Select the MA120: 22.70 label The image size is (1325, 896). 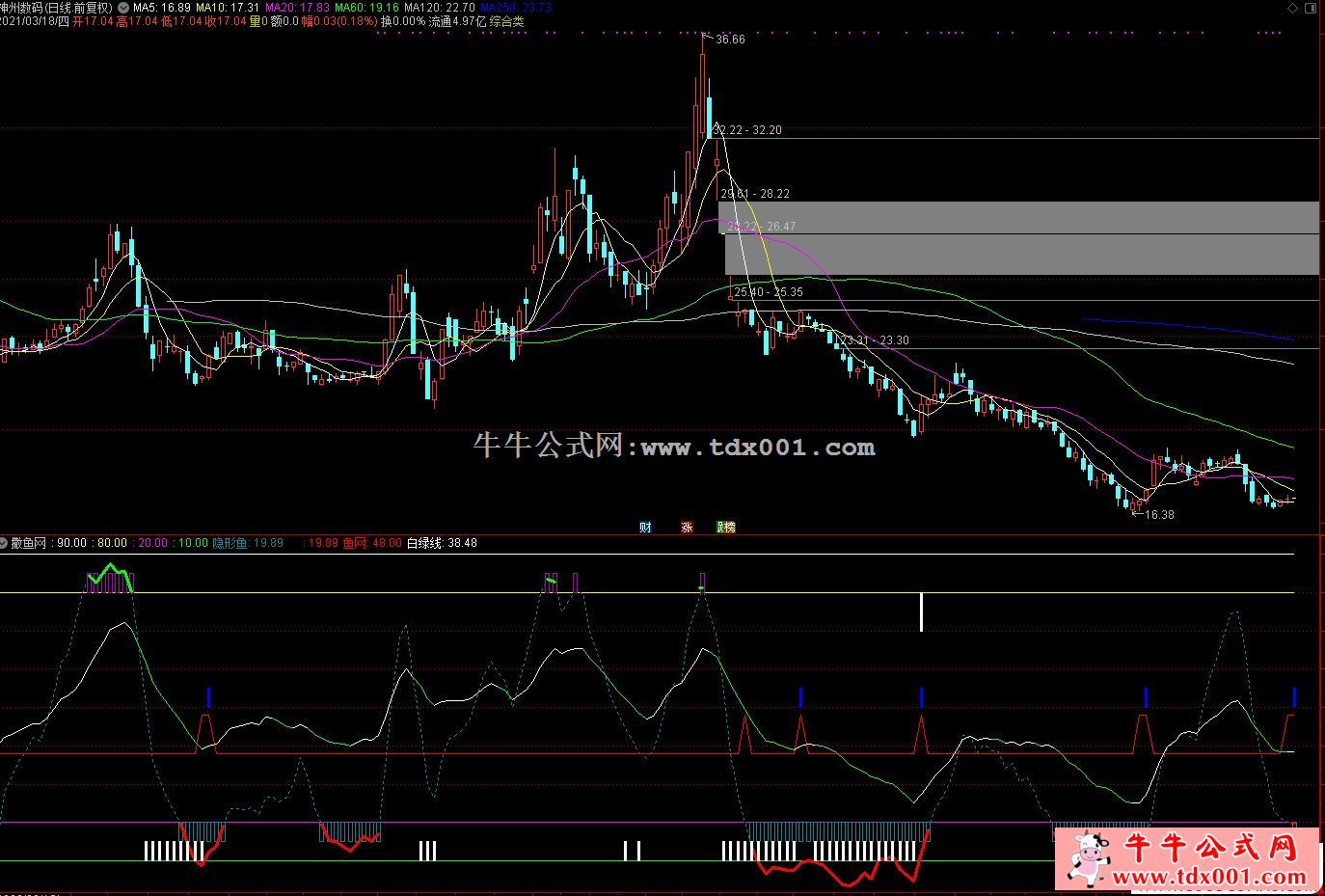pos(439,7)
